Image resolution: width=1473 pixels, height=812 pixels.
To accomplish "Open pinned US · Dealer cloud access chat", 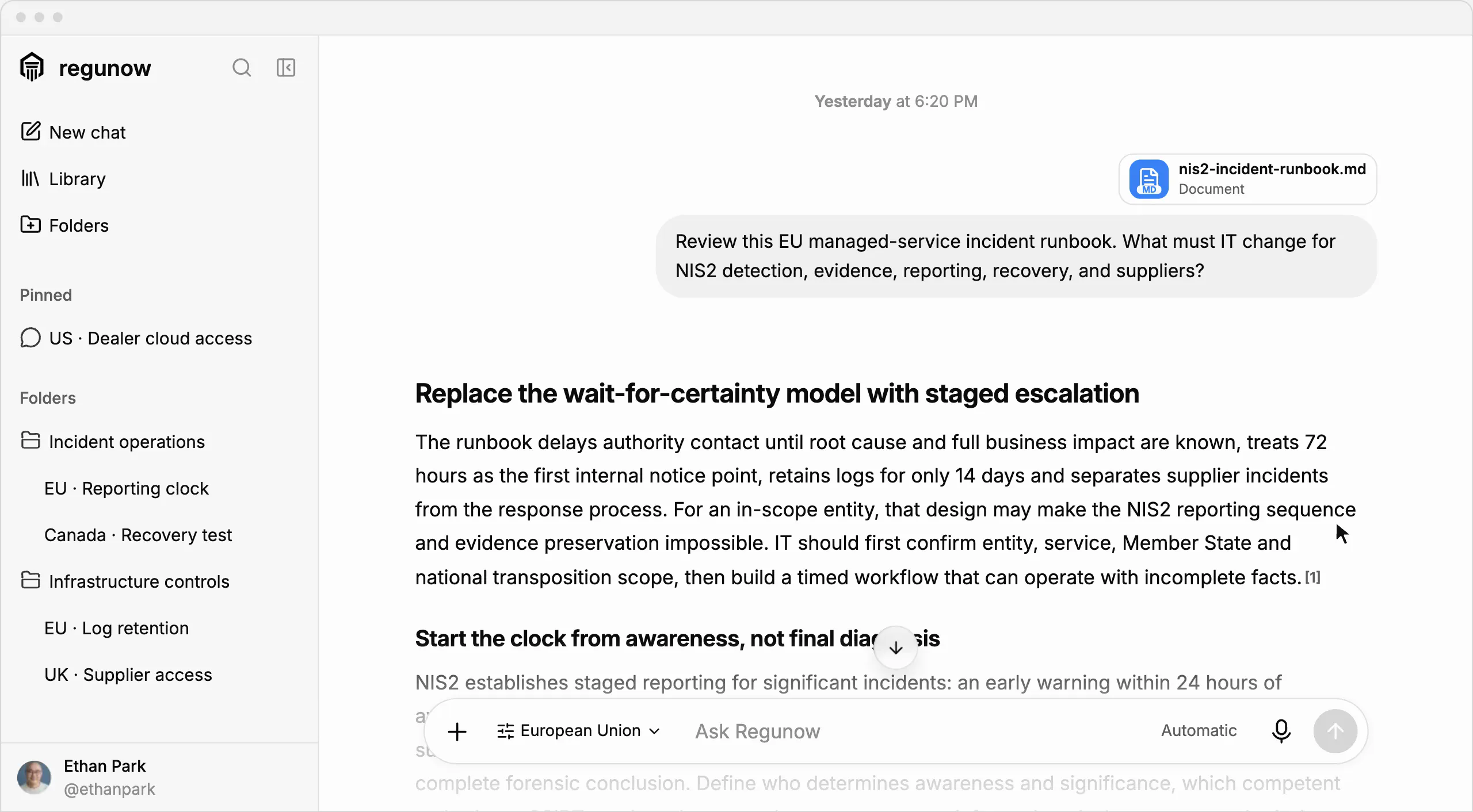I will [x=136, y=338].
